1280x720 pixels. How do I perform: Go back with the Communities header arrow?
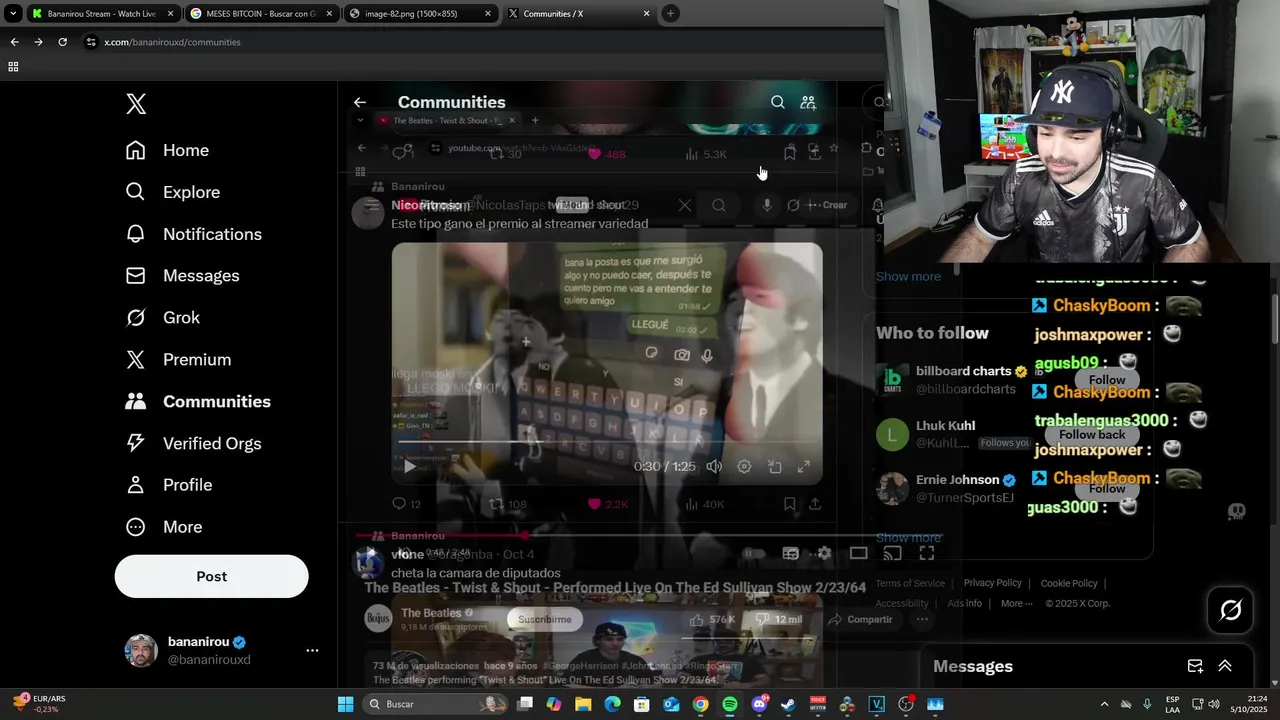360,102
